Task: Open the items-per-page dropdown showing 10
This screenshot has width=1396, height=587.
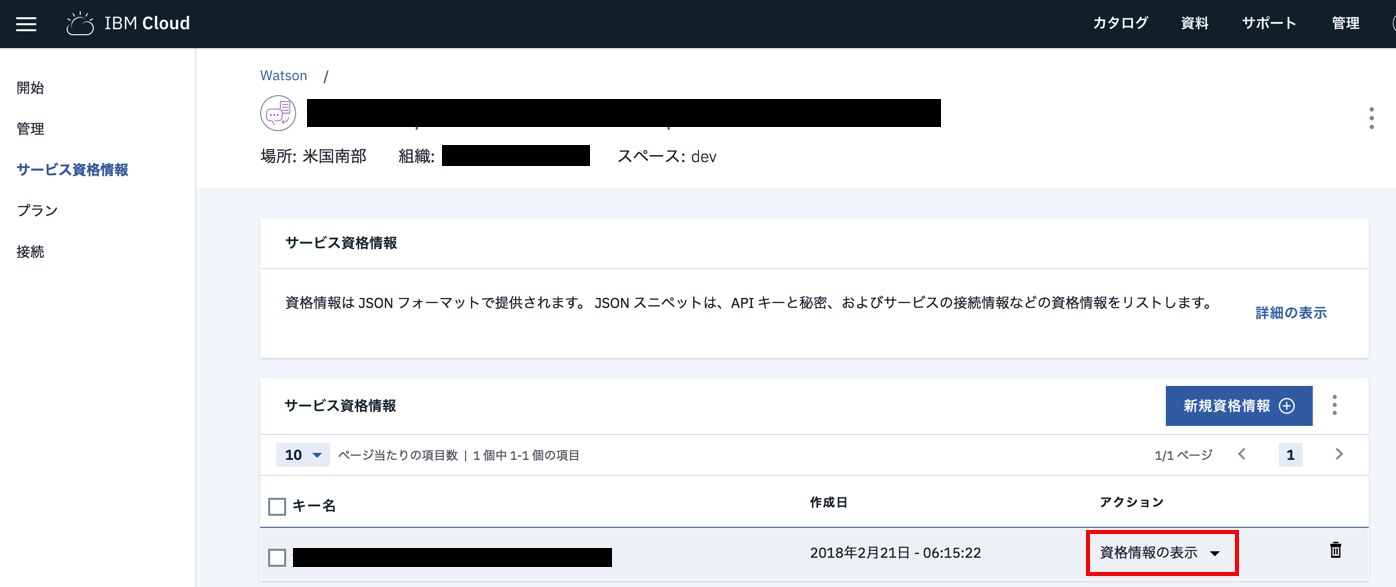Action: pos(303,455)
